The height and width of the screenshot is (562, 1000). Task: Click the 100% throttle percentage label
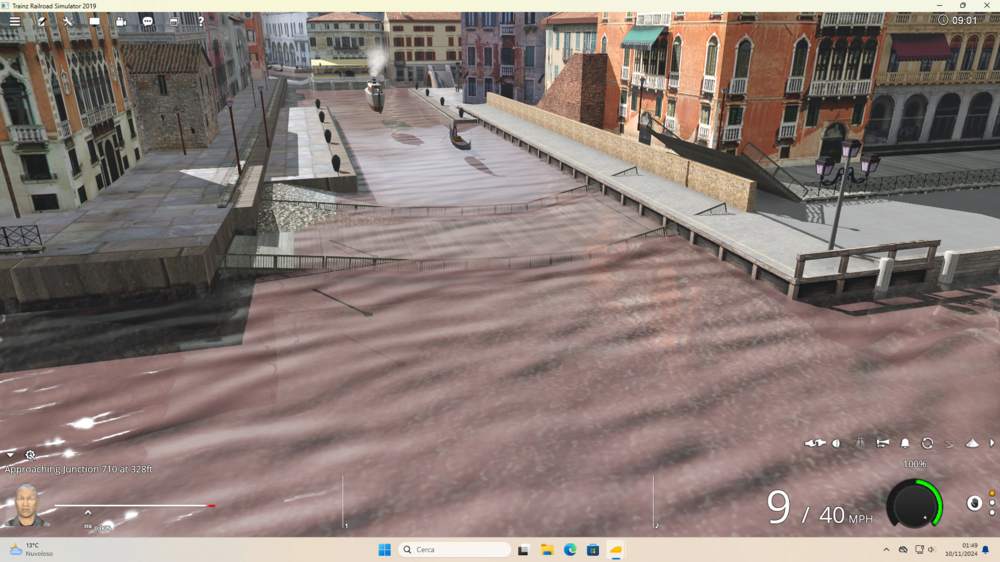point(915,464)
